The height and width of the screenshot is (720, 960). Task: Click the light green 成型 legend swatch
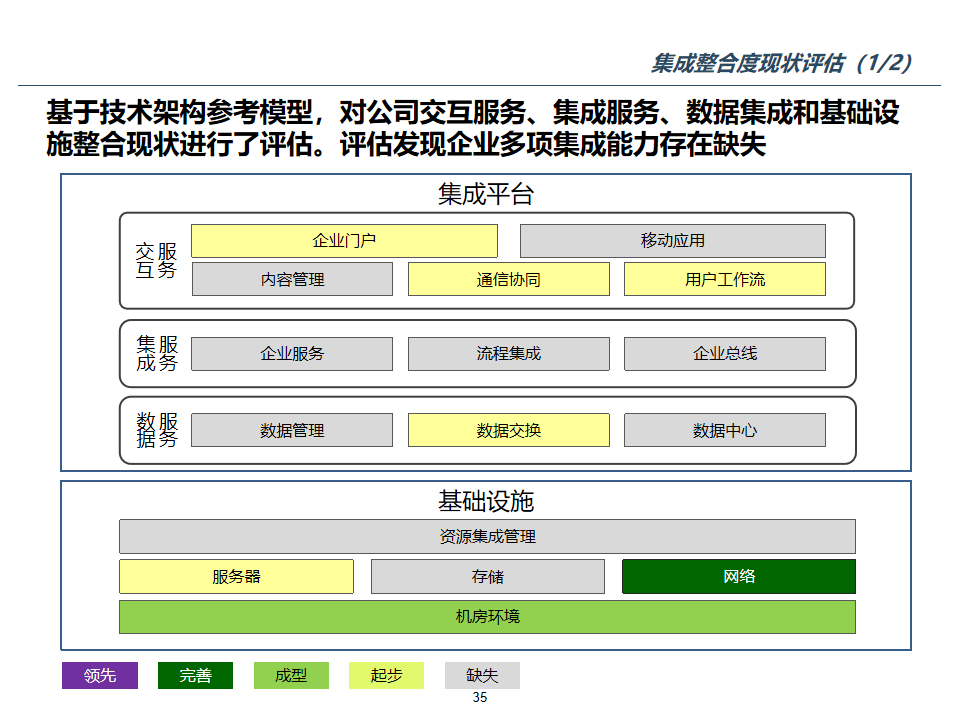[x=291, y=675]
